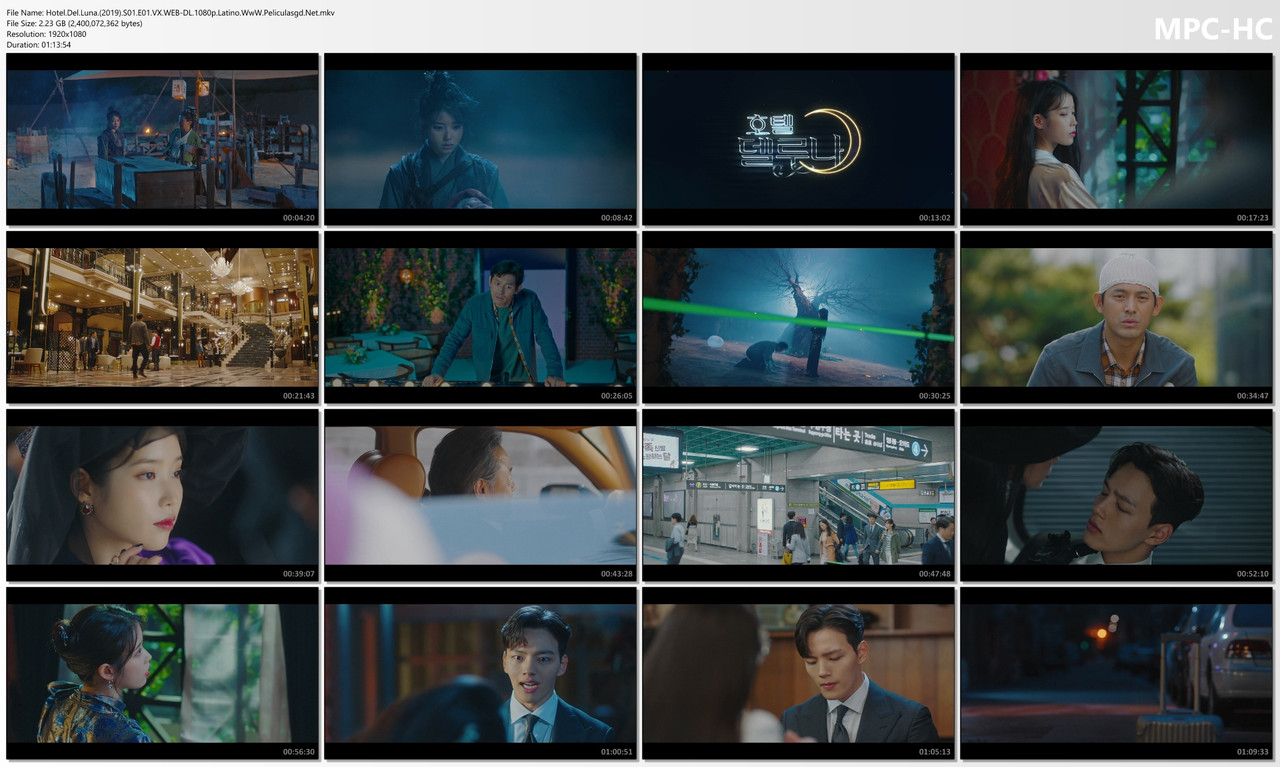
Task: Open the thumbnail stamped 00:39:07
Action: click(x=162, y=495)
